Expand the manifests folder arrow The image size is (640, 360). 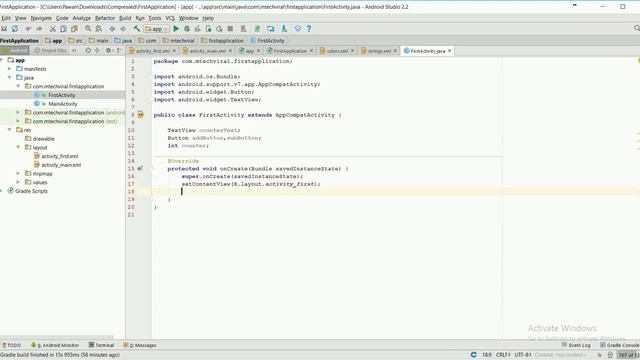[10, 69]
